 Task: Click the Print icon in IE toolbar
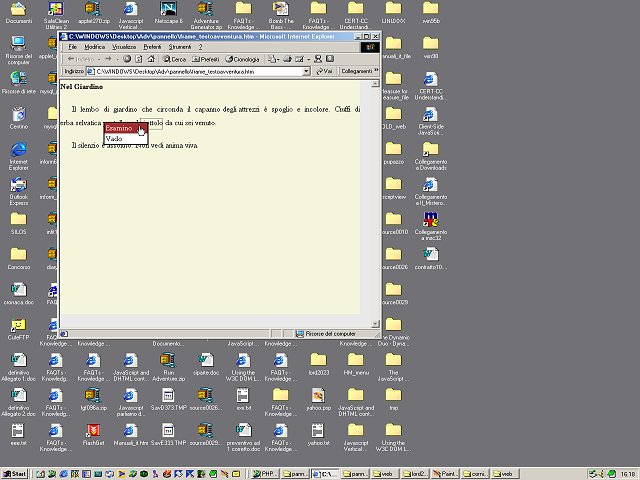pos(287,59)
